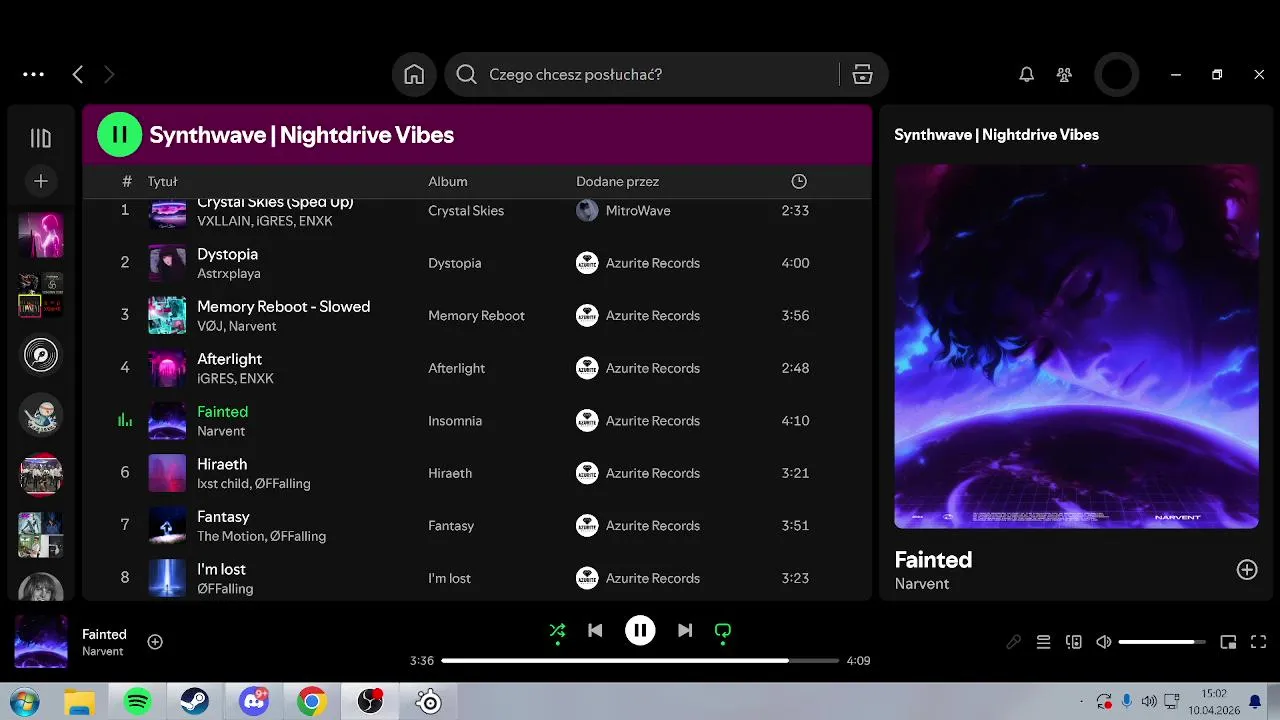Create a new playlist with plus button
This screenshot has width=1280, height=720.
coord(41,181)
